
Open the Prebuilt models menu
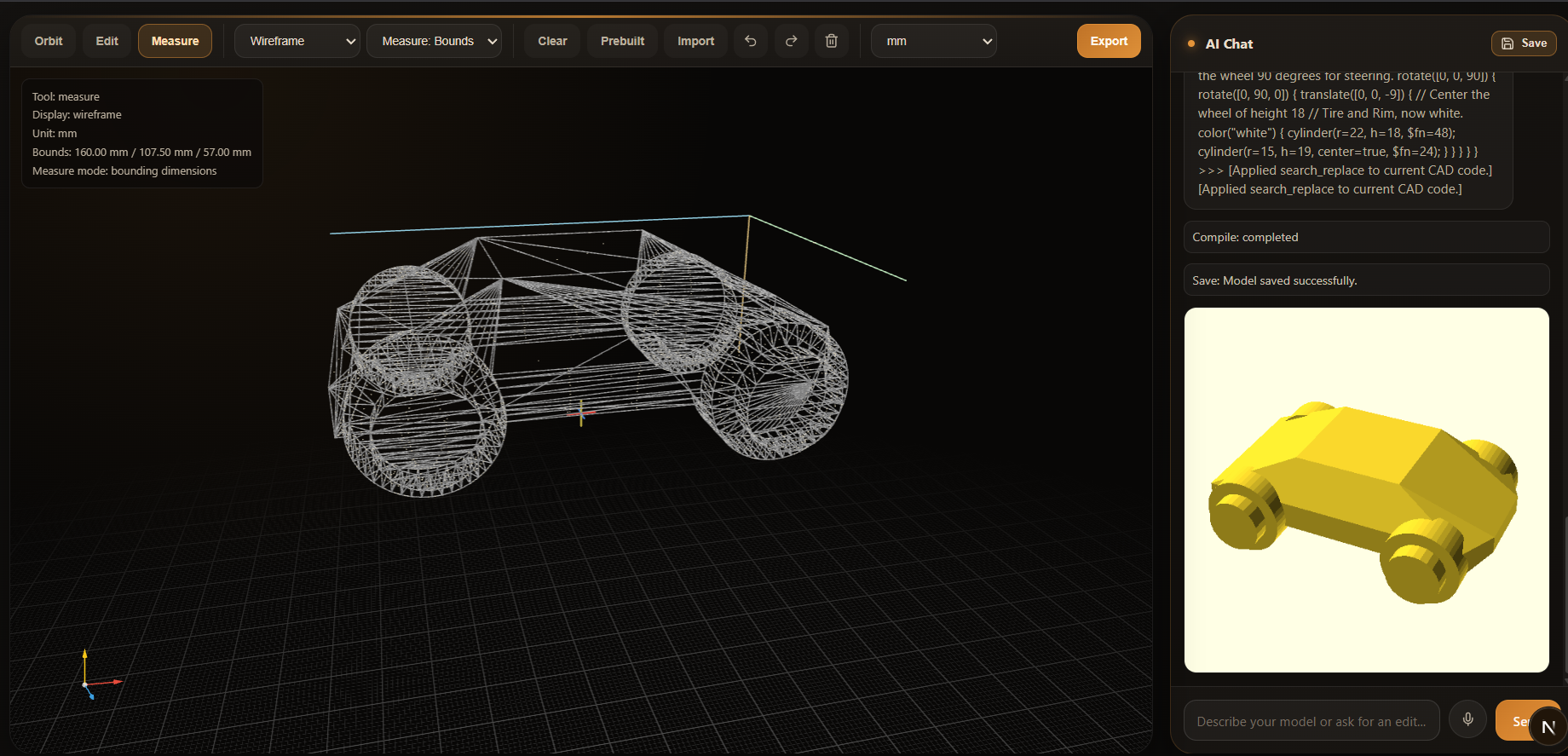[622, 41]
